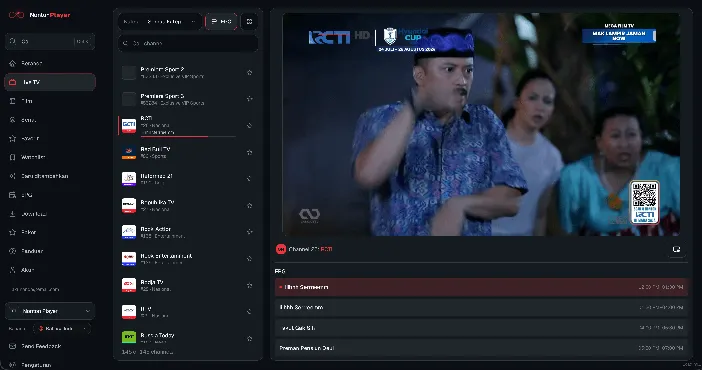Click the highlighted current EPG program row

[x=481, y=287]
